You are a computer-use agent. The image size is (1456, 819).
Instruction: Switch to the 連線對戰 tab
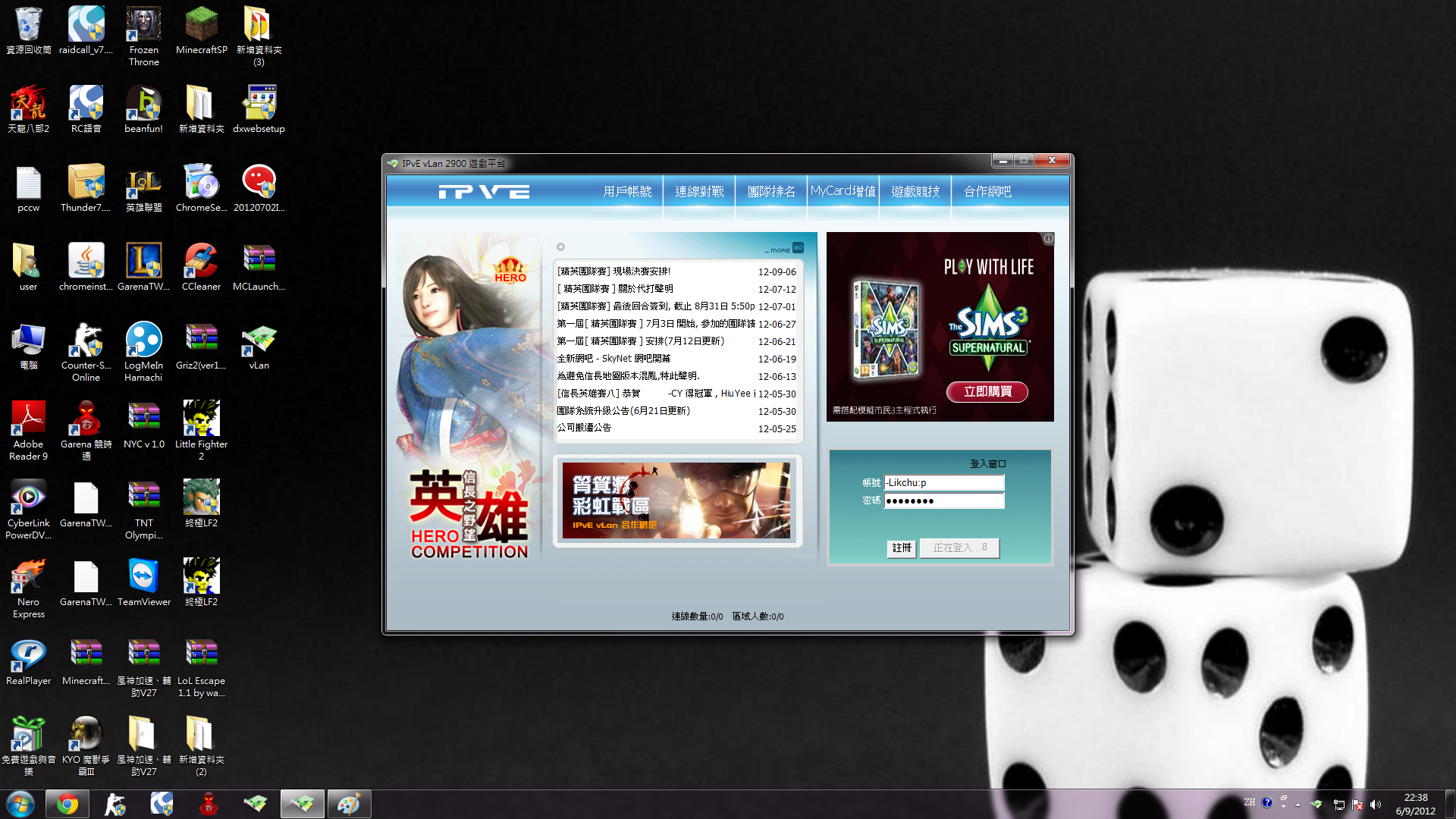tap(699, 192)
